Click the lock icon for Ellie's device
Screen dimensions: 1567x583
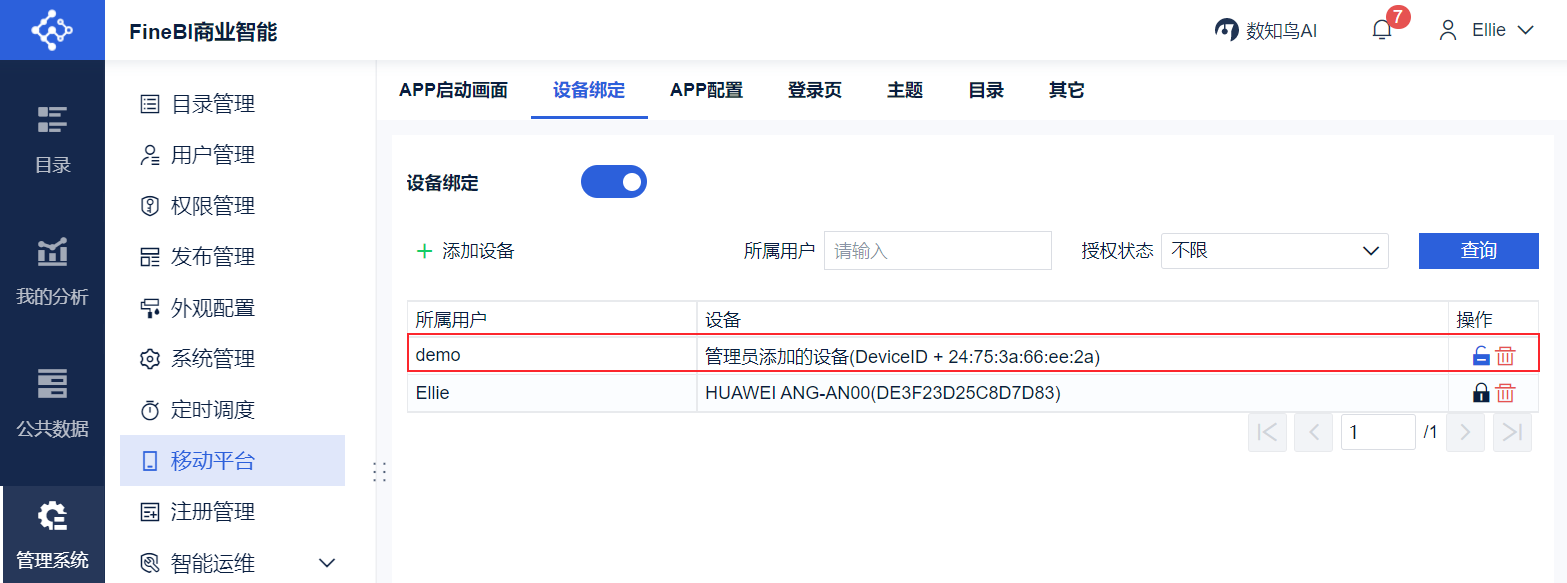[1481, 393]
